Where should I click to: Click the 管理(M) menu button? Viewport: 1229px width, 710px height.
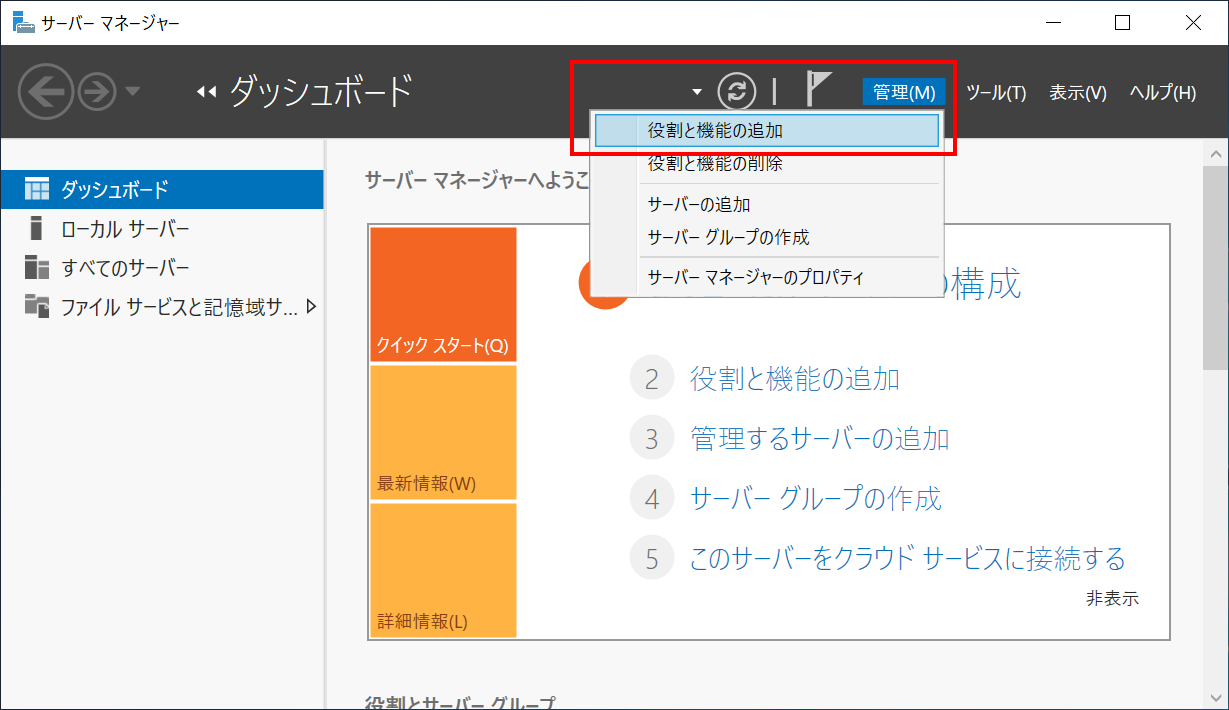pos(903,92)
